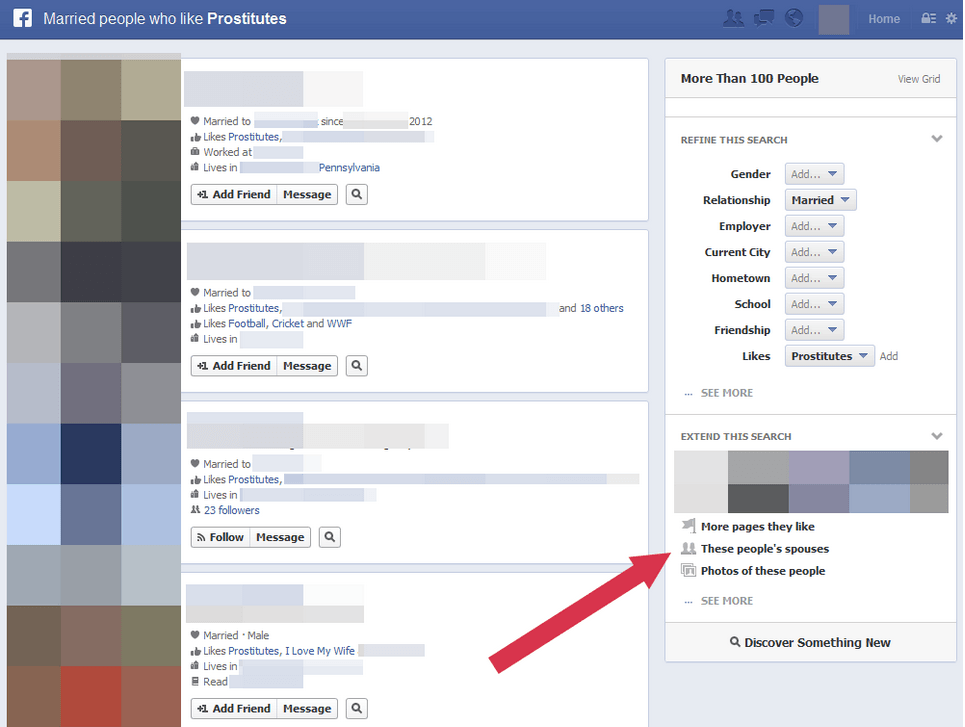
Task: Click Follow on 23 followers result
Action: pos(220,537)
